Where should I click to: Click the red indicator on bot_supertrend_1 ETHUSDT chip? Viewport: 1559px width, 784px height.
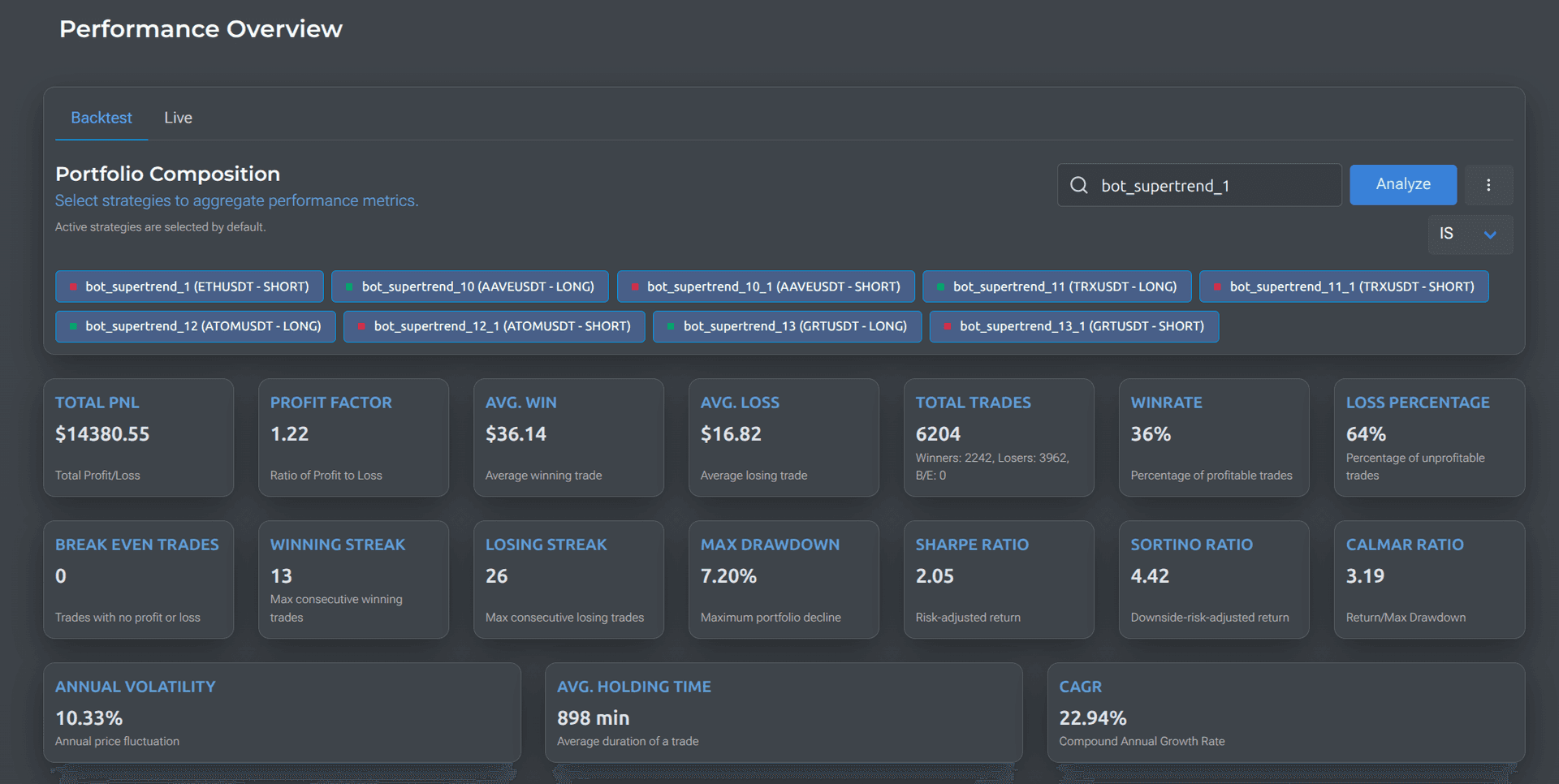(73, 286)
